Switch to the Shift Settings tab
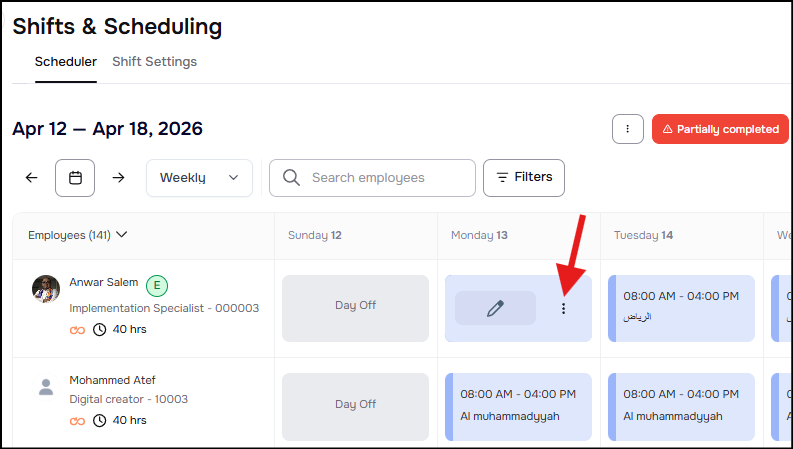The width and height of the screenshot is (793, 449). tap(154, 62)
